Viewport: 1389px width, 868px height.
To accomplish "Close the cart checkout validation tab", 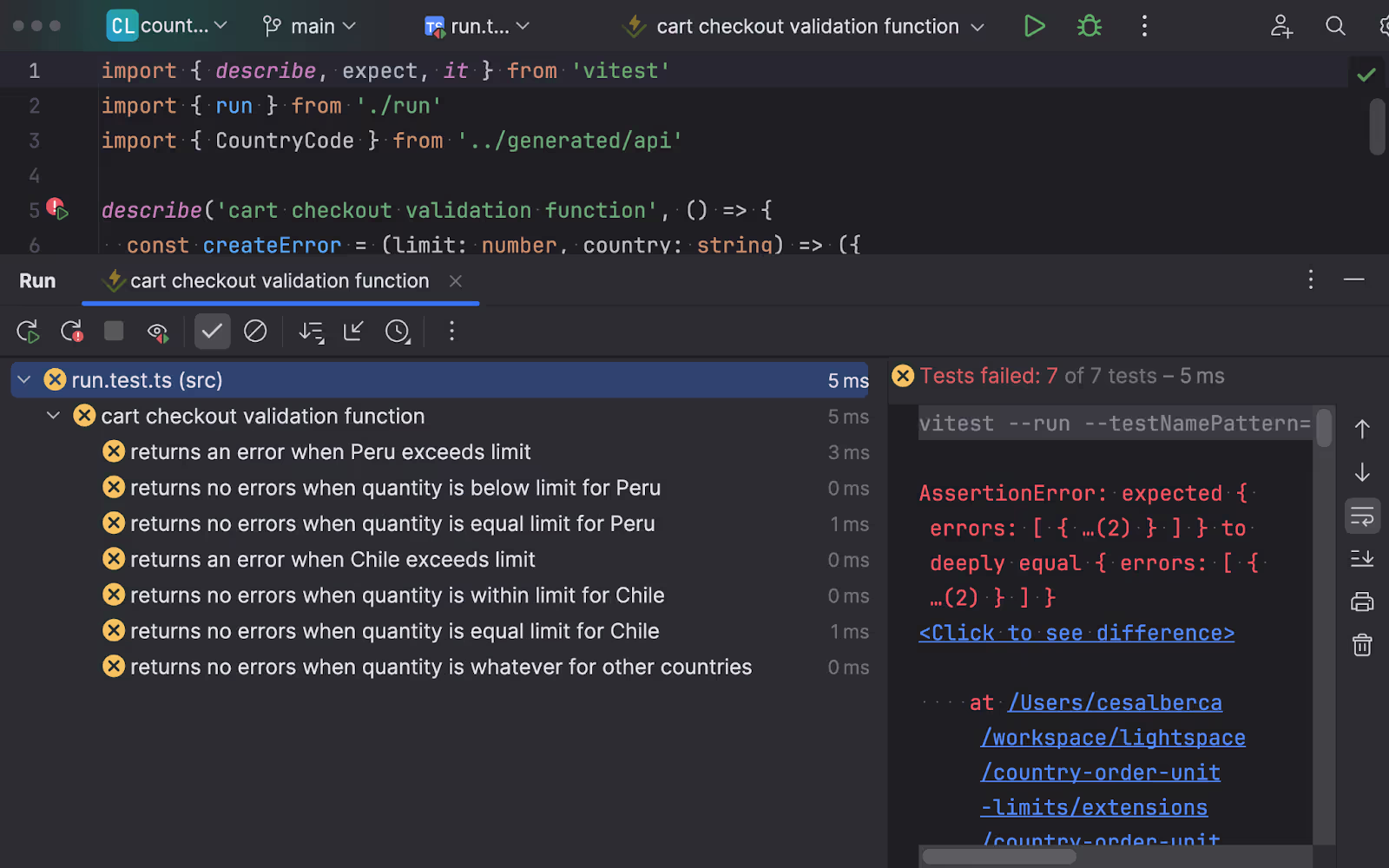I will [456, 280].
